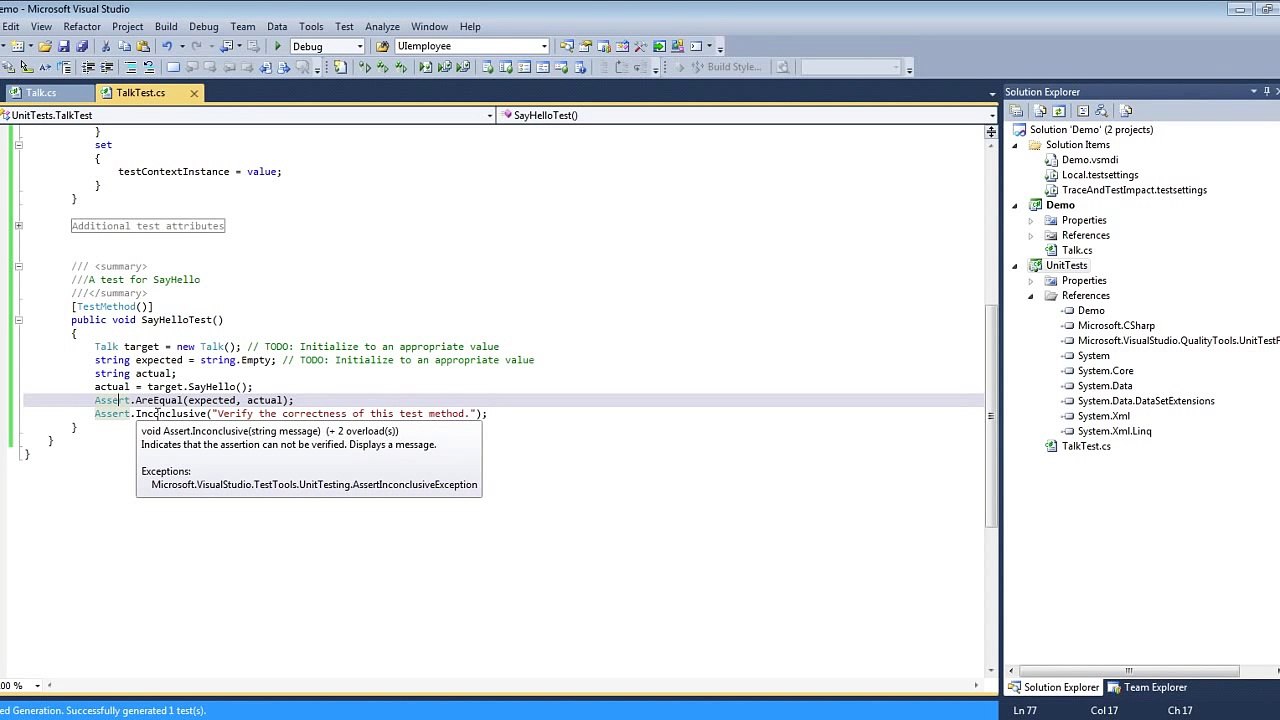Open the Solution Explorer window options arrow
The image size is (1280, 720).
tap(1253, 92)
